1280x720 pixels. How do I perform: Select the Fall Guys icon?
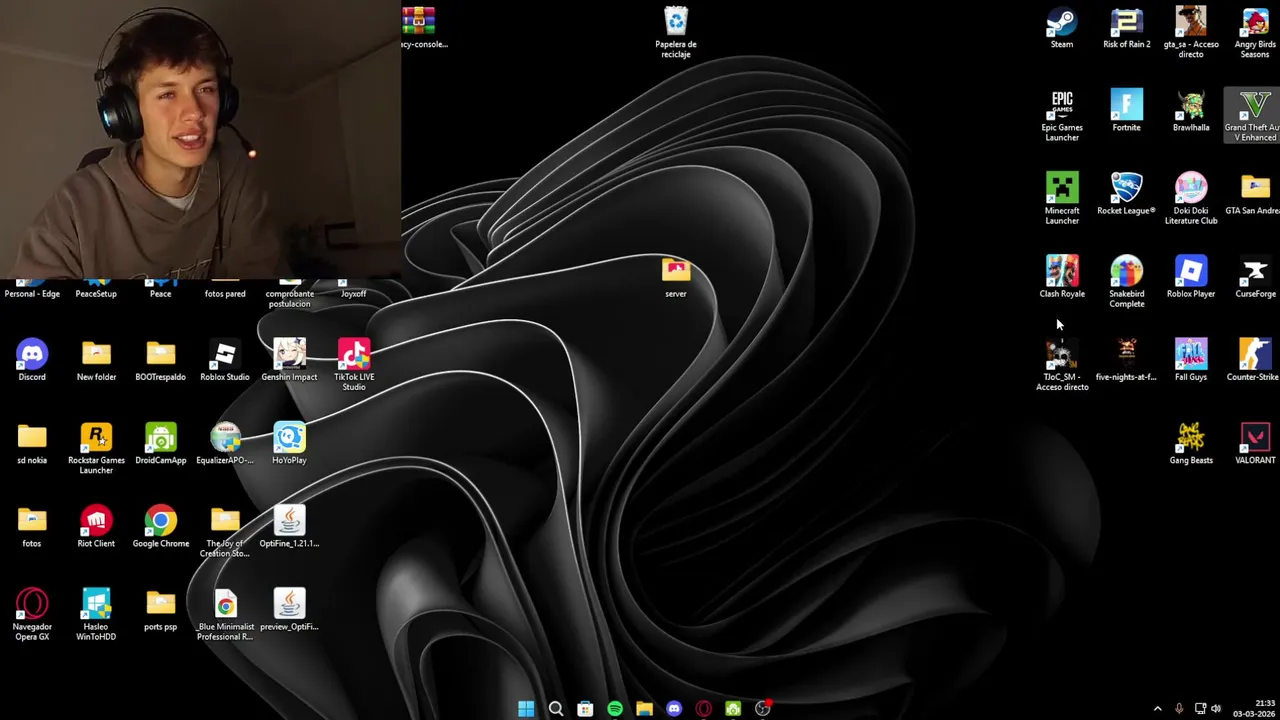(1190, 360)
